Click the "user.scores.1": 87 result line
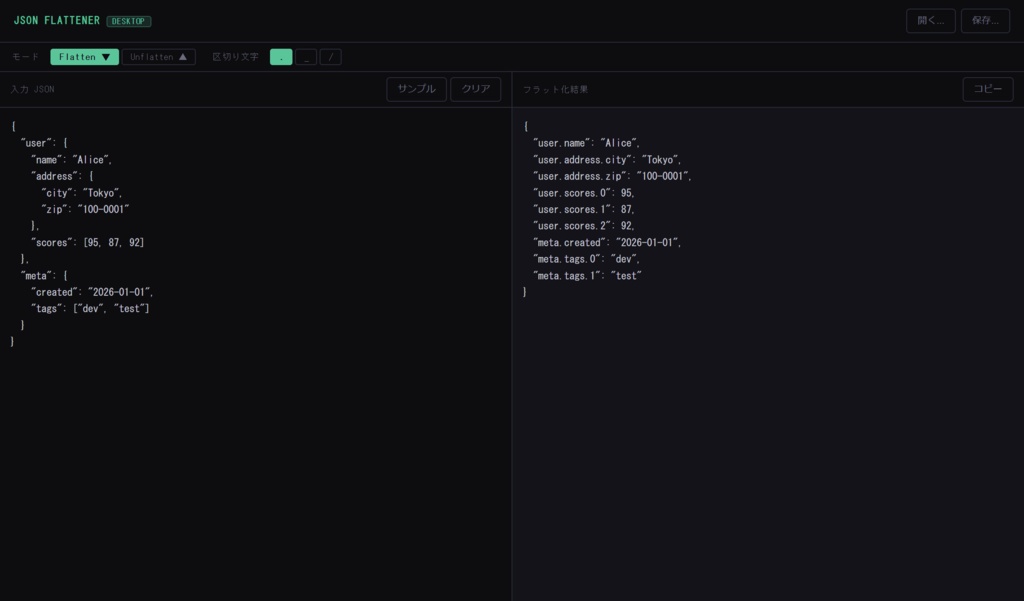Viewport: 1024px width, 601px height. [x=584, y=209]
